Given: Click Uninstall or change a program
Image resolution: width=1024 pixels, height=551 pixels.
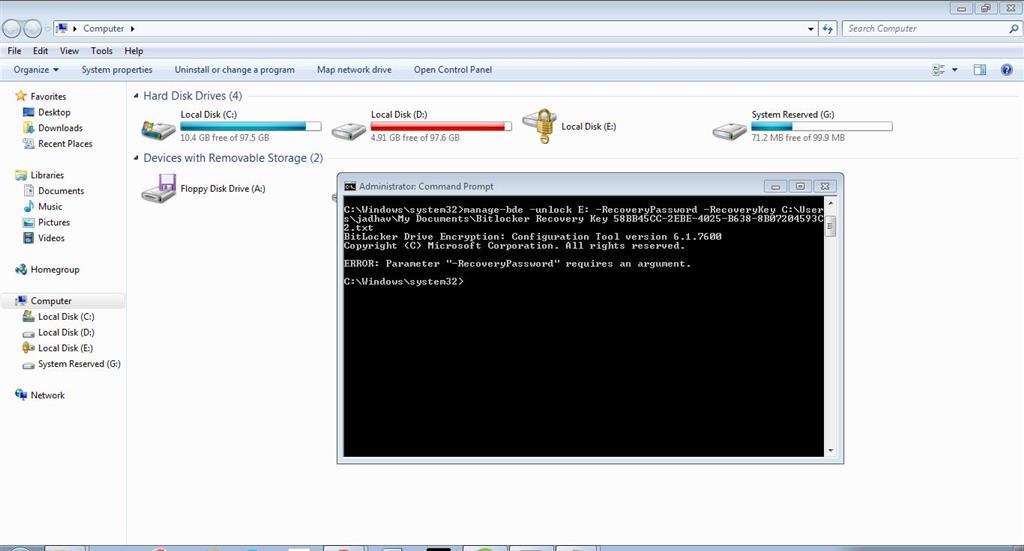Looking at the screenshot, I should [234, 69].
